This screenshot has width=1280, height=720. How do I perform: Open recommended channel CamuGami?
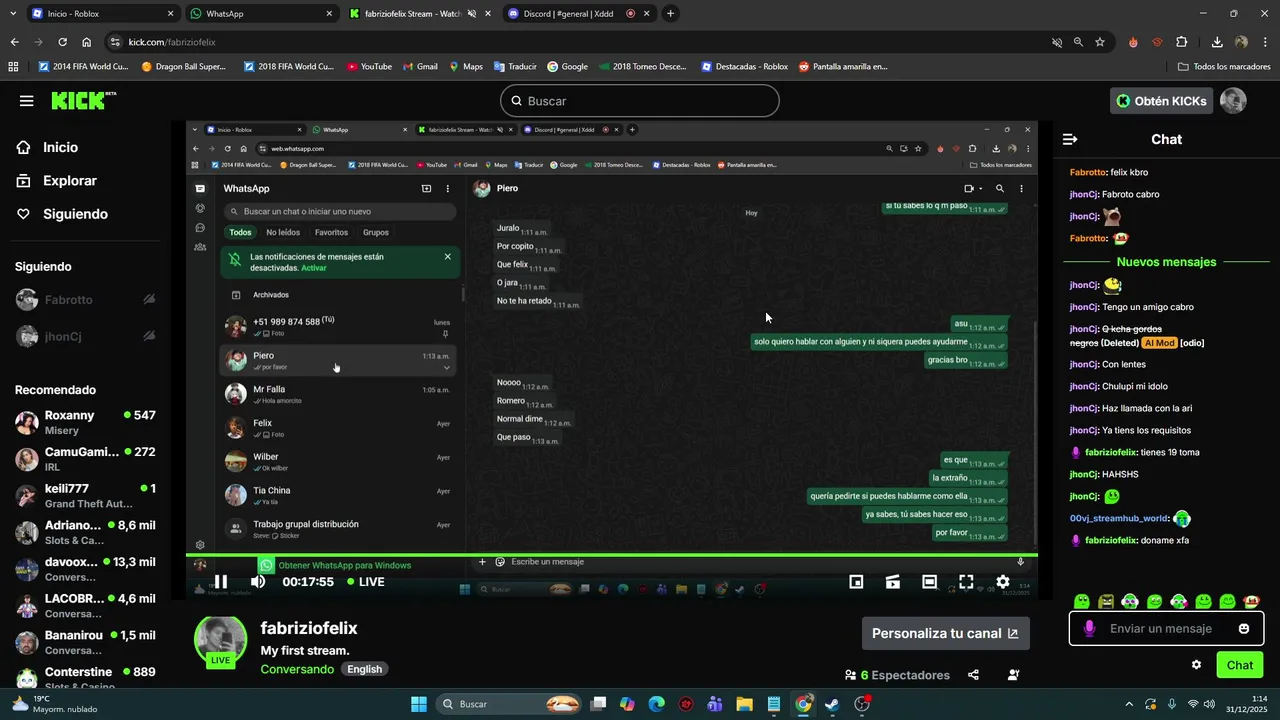coord(85,459)
